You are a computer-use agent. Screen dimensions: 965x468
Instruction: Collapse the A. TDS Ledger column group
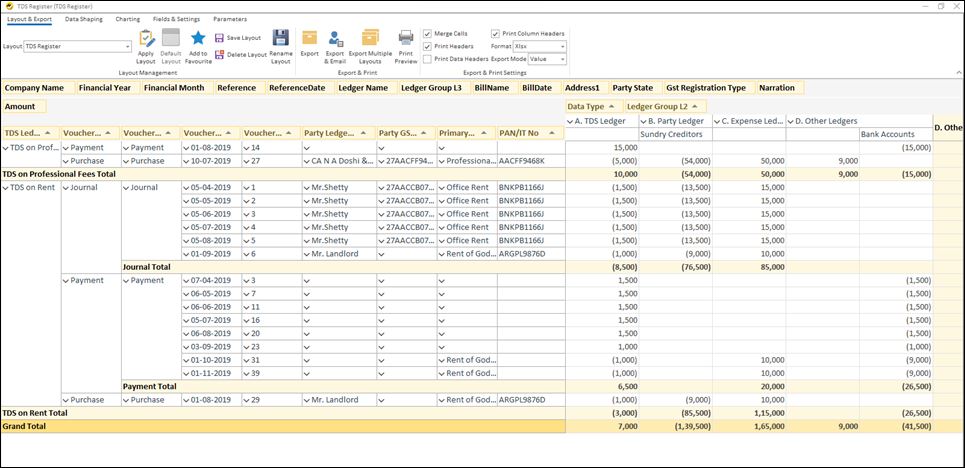pos(570,121)
